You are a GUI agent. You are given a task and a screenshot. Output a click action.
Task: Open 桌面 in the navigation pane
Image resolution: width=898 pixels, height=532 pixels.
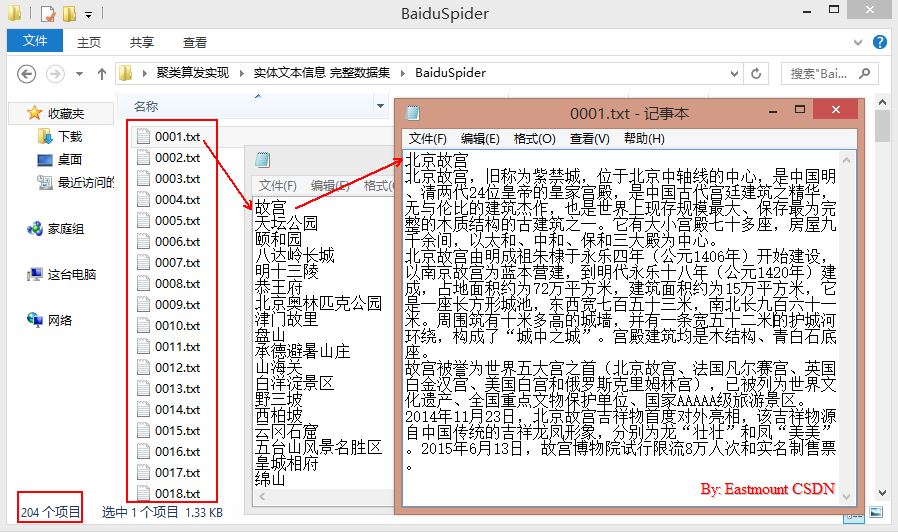pyautogui.click(x=70, y=159)
